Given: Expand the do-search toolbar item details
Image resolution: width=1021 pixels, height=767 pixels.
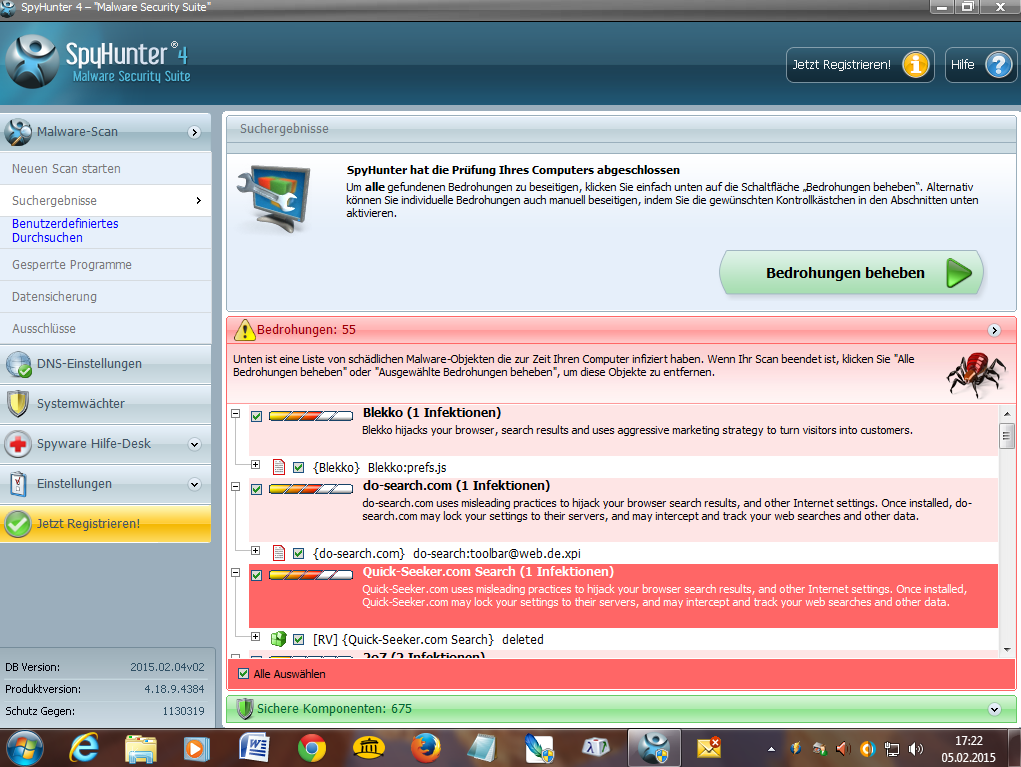Looking at the screenshot, I should [255, 550].
